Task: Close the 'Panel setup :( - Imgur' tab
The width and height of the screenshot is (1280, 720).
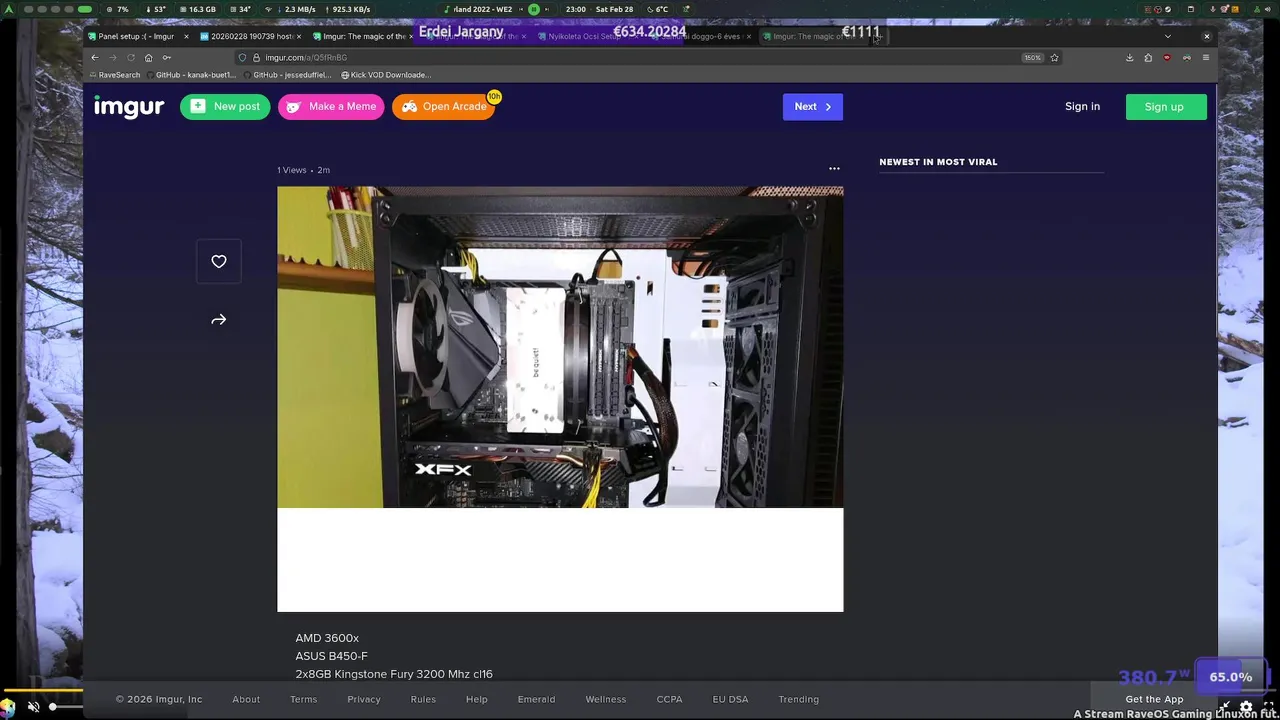Action: (186, 36)
